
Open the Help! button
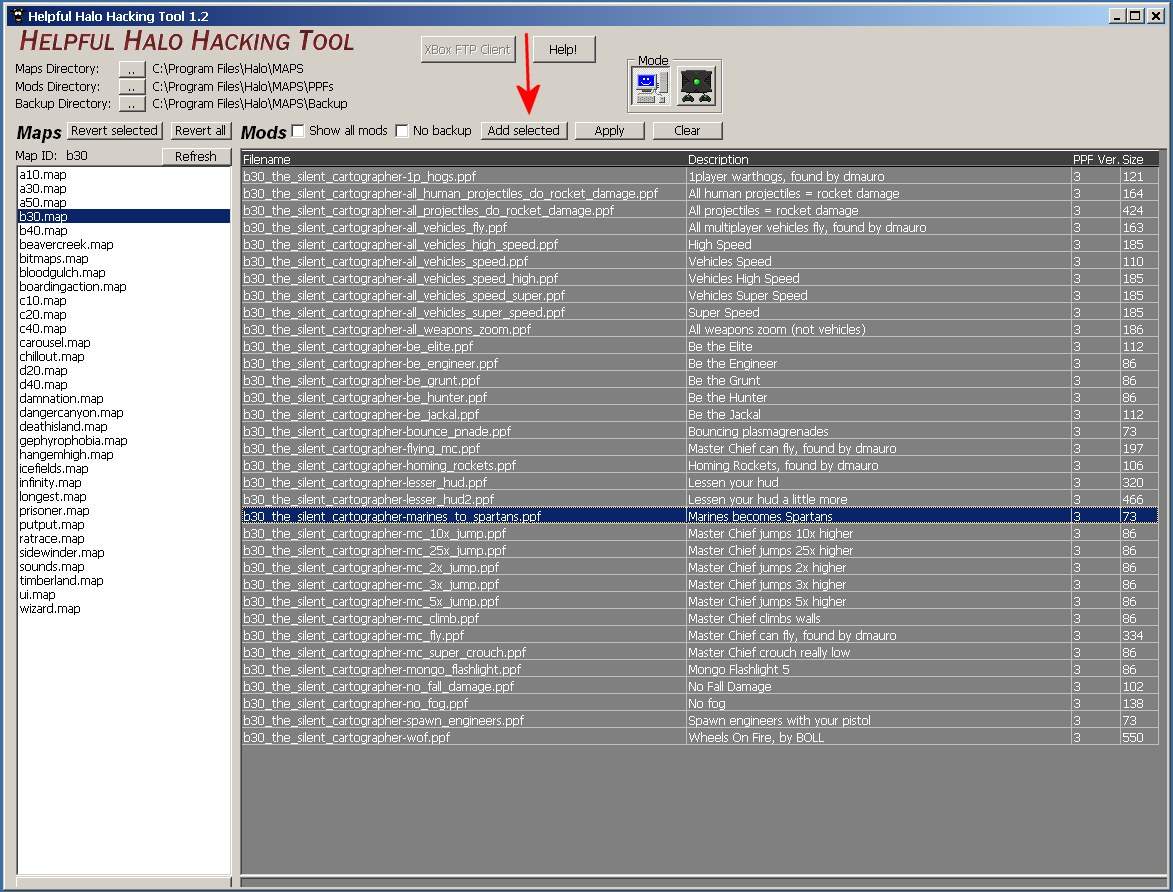point(563,49)
